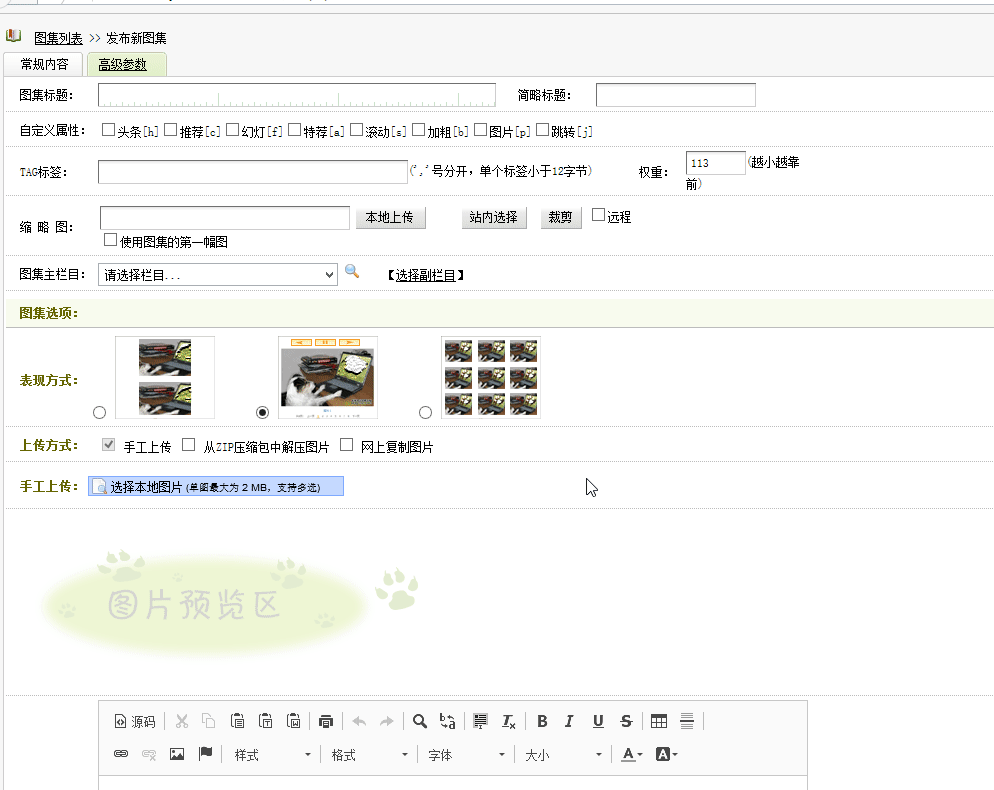
Task: Click the 本地上传 upload button
Action: 390,217
